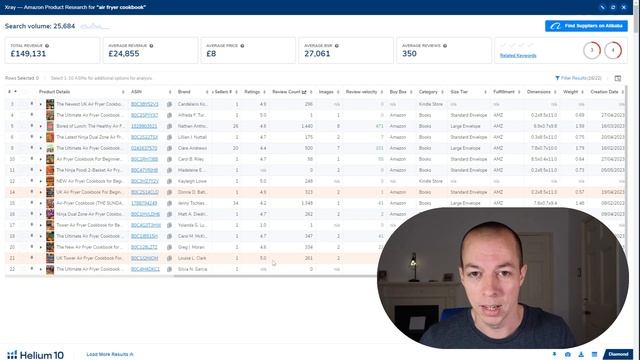Expand row 8 by Clare Andrews
640x360 pixels.
pos(41,149)
